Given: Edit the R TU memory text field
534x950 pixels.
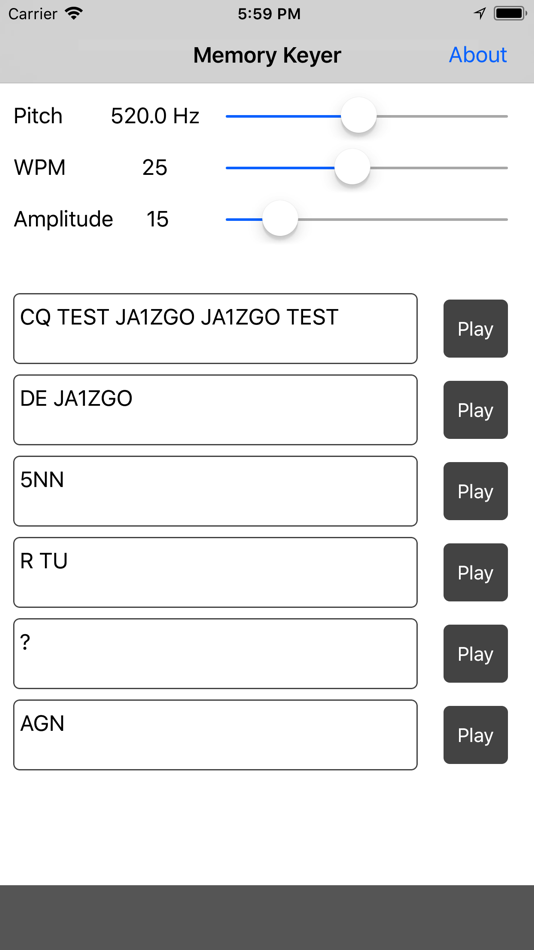Looking at the screenshot, I should (215, 572).
